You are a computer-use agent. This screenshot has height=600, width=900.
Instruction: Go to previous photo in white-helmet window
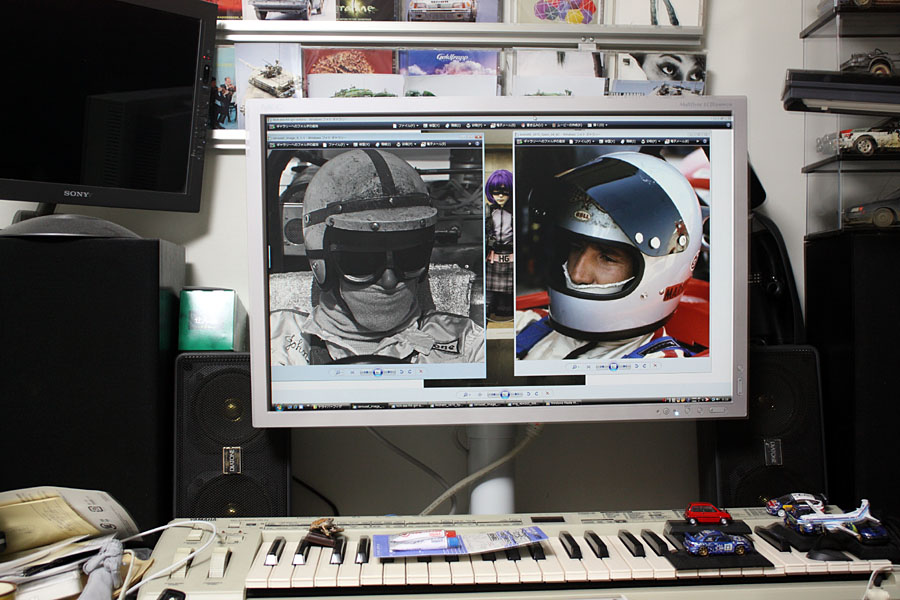601,366
